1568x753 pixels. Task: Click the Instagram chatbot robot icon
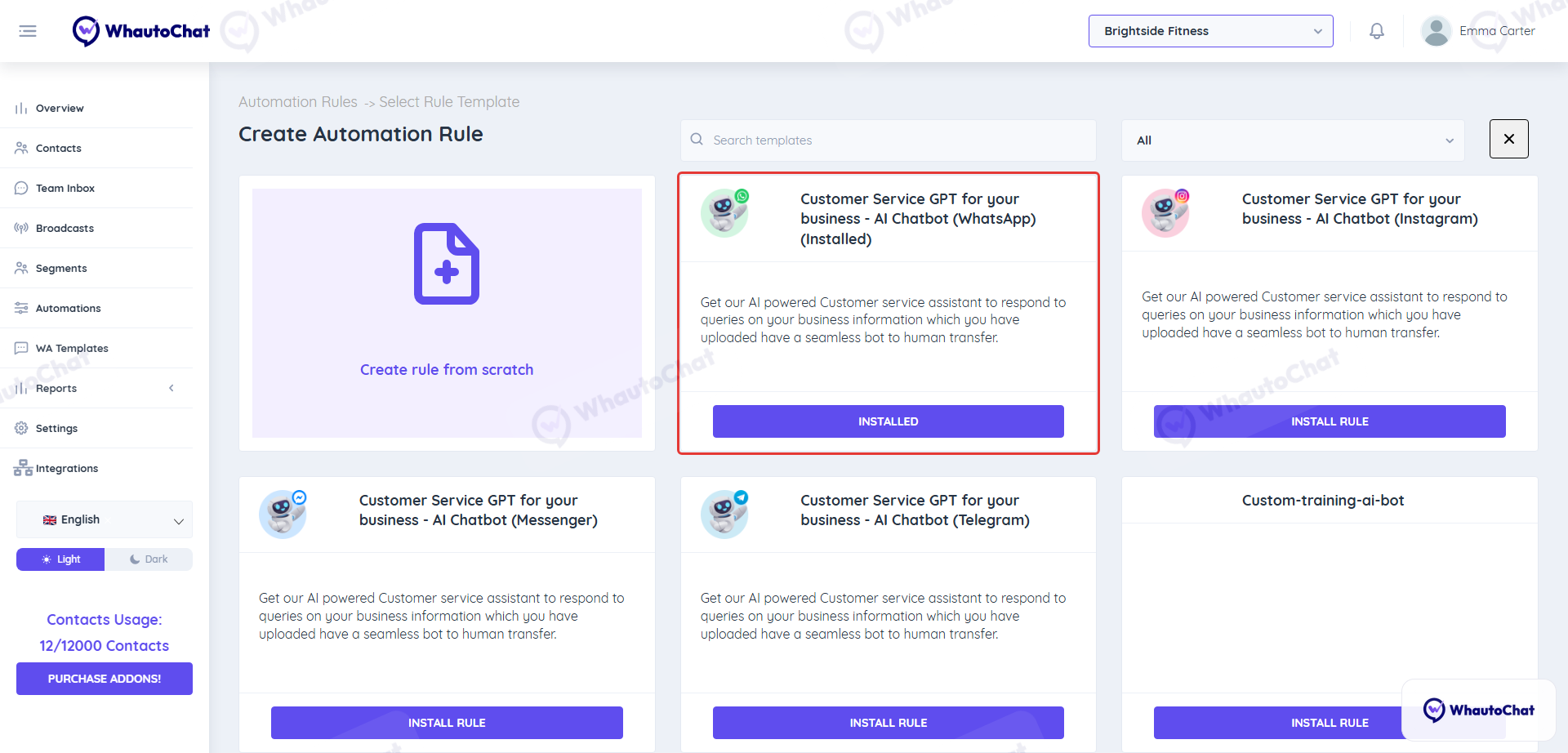tap(1166, 212)
